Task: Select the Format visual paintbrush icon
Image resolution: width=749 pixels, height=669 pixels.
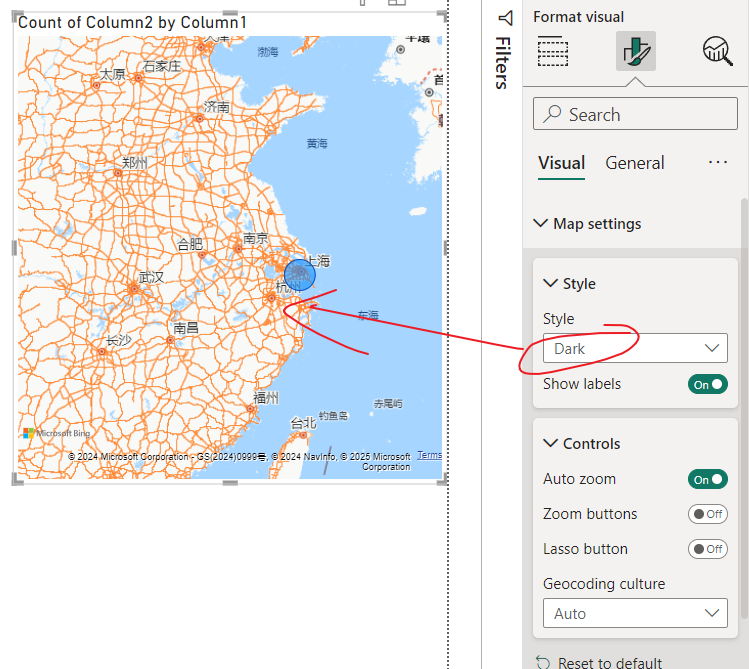Action: click(x=635, y=51)
